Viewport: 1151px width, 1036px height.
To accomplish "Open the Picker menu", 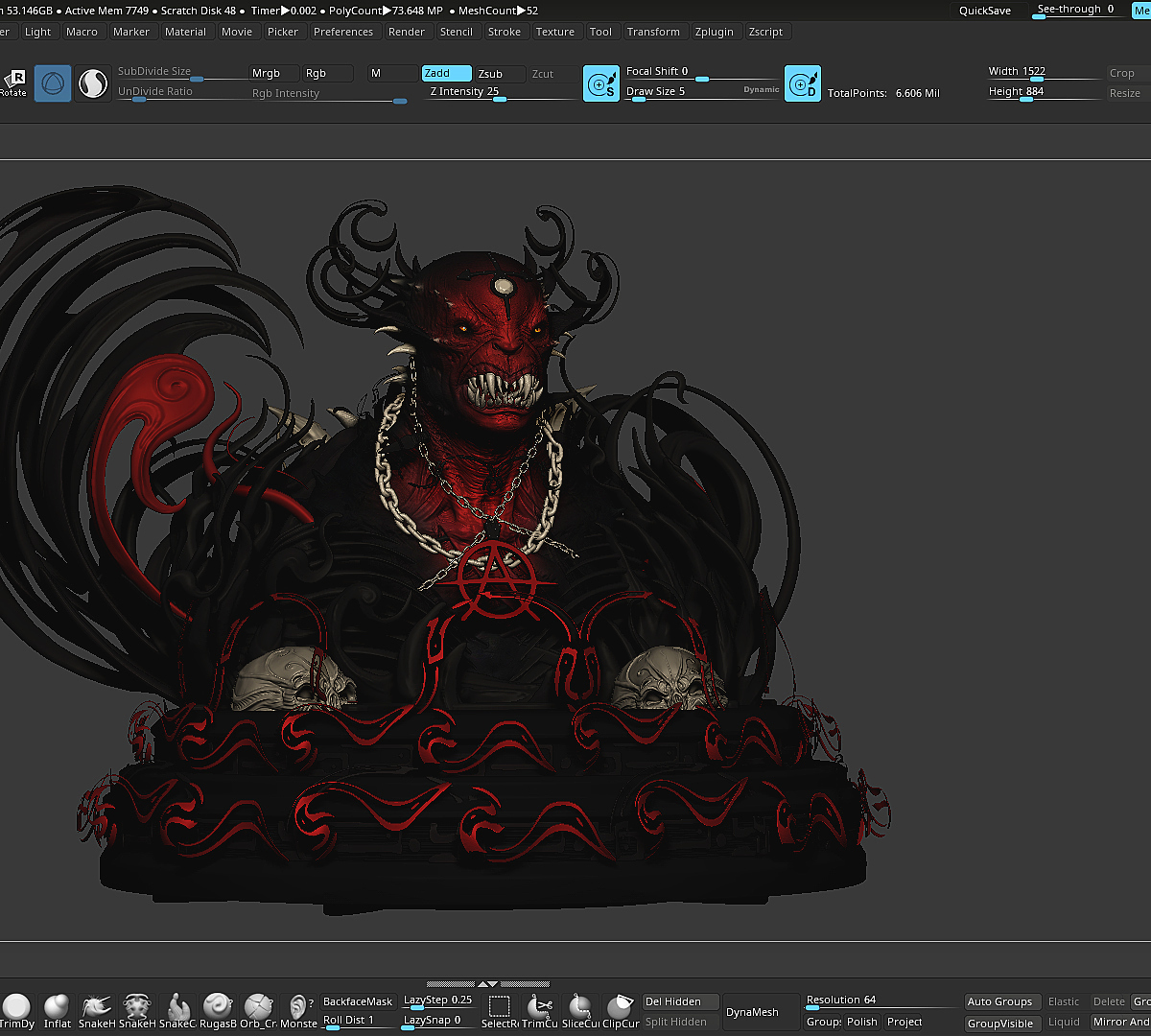I will click(283, 32).
